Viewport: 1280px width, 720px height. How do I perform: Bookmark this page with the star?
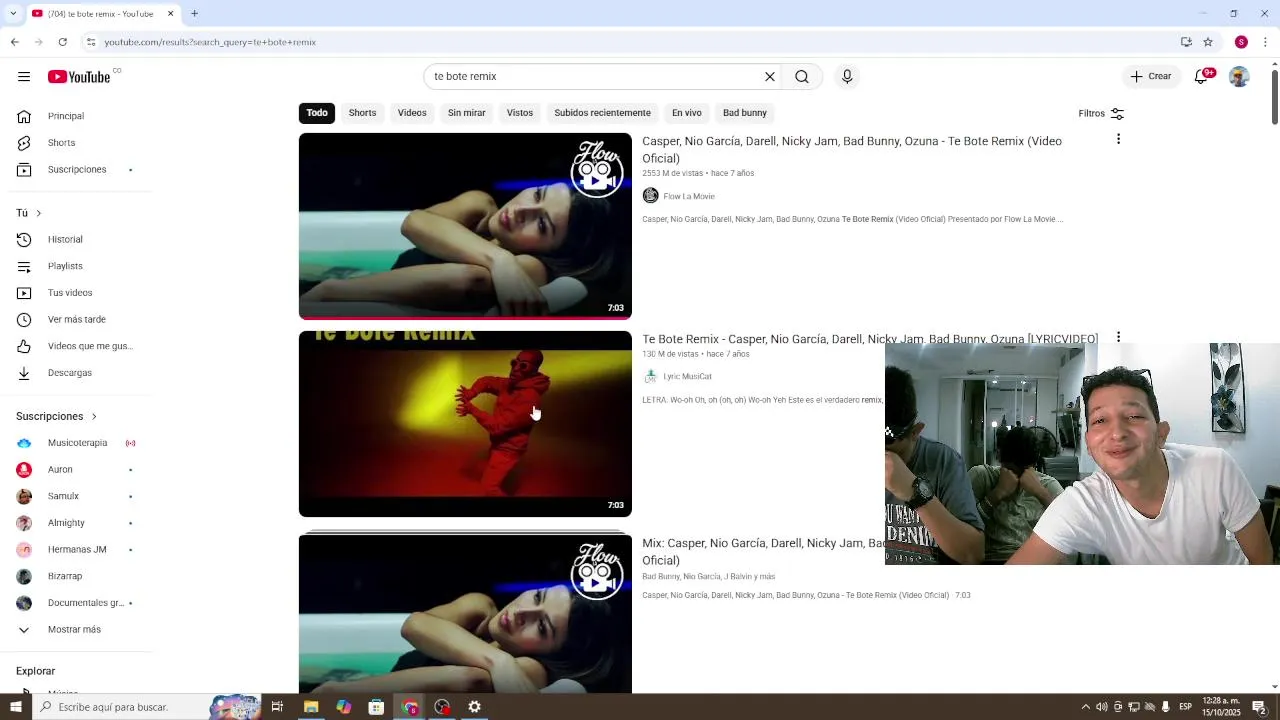pyautogui.click(x=1208, y=42)
